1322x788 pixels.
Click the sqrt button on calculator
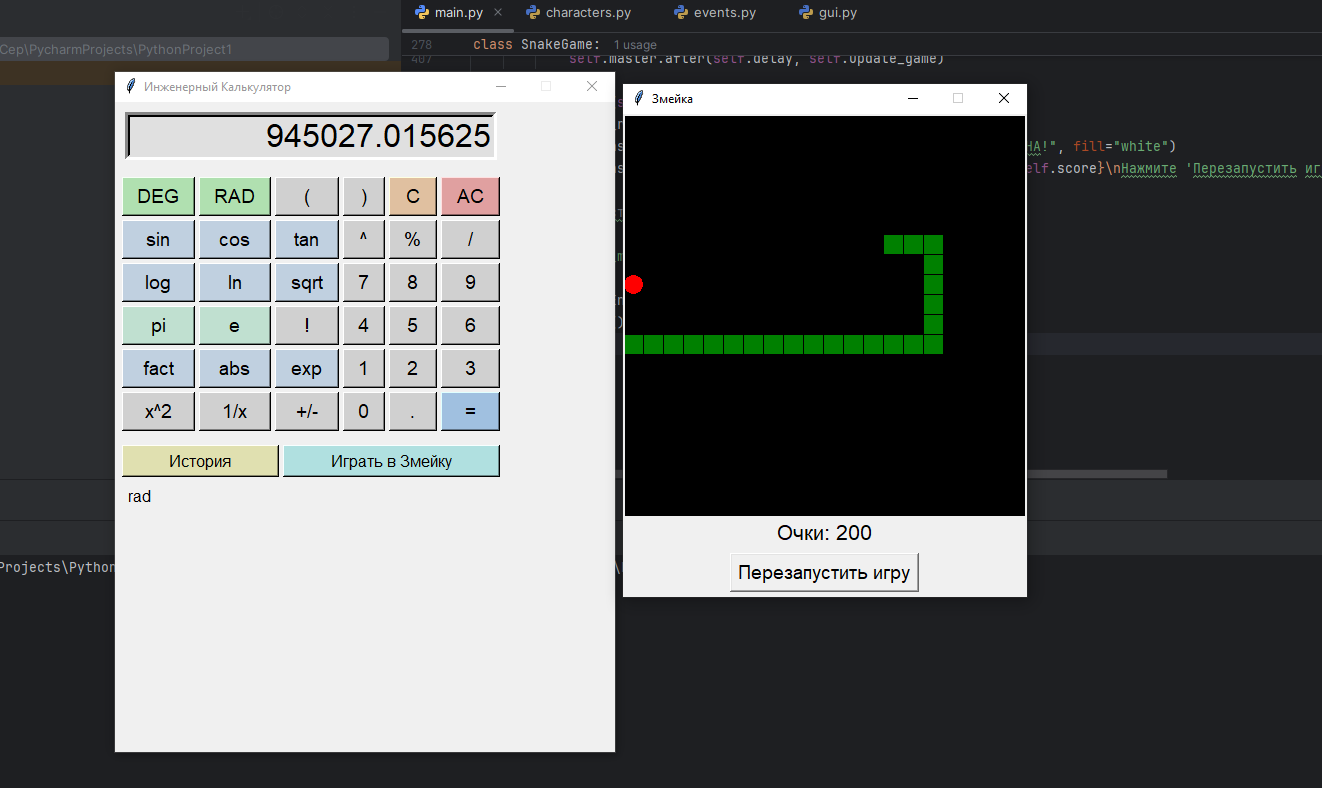pos(306,282)
